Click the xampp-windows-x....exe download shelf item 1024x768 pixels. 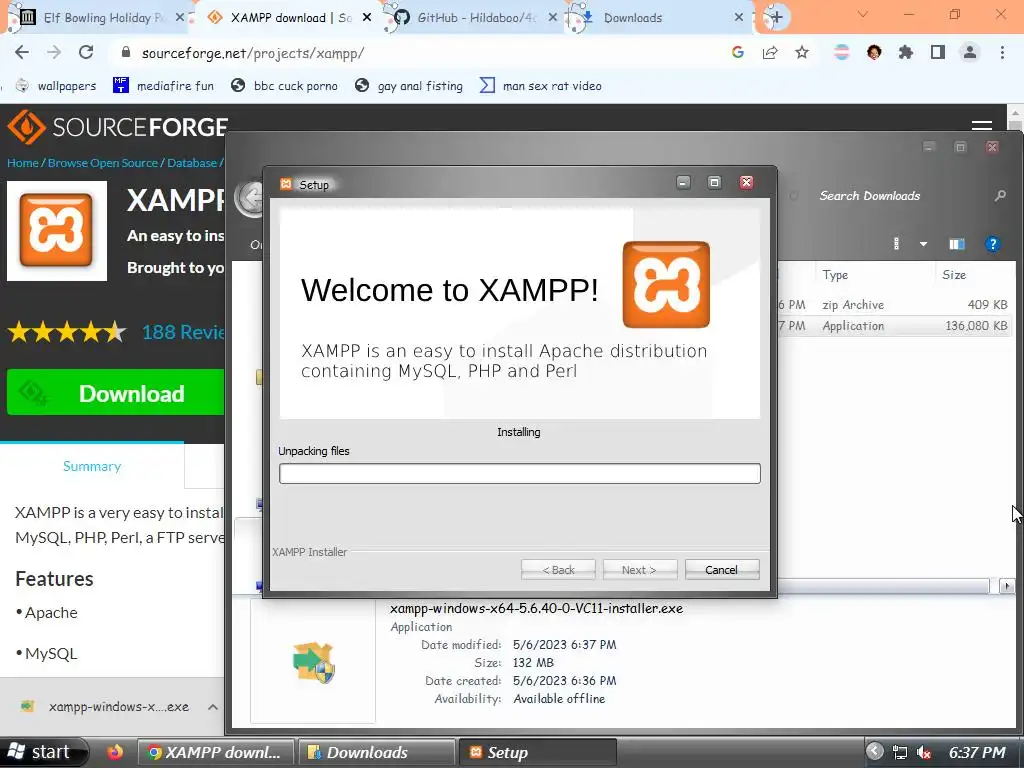coord(104,707)
